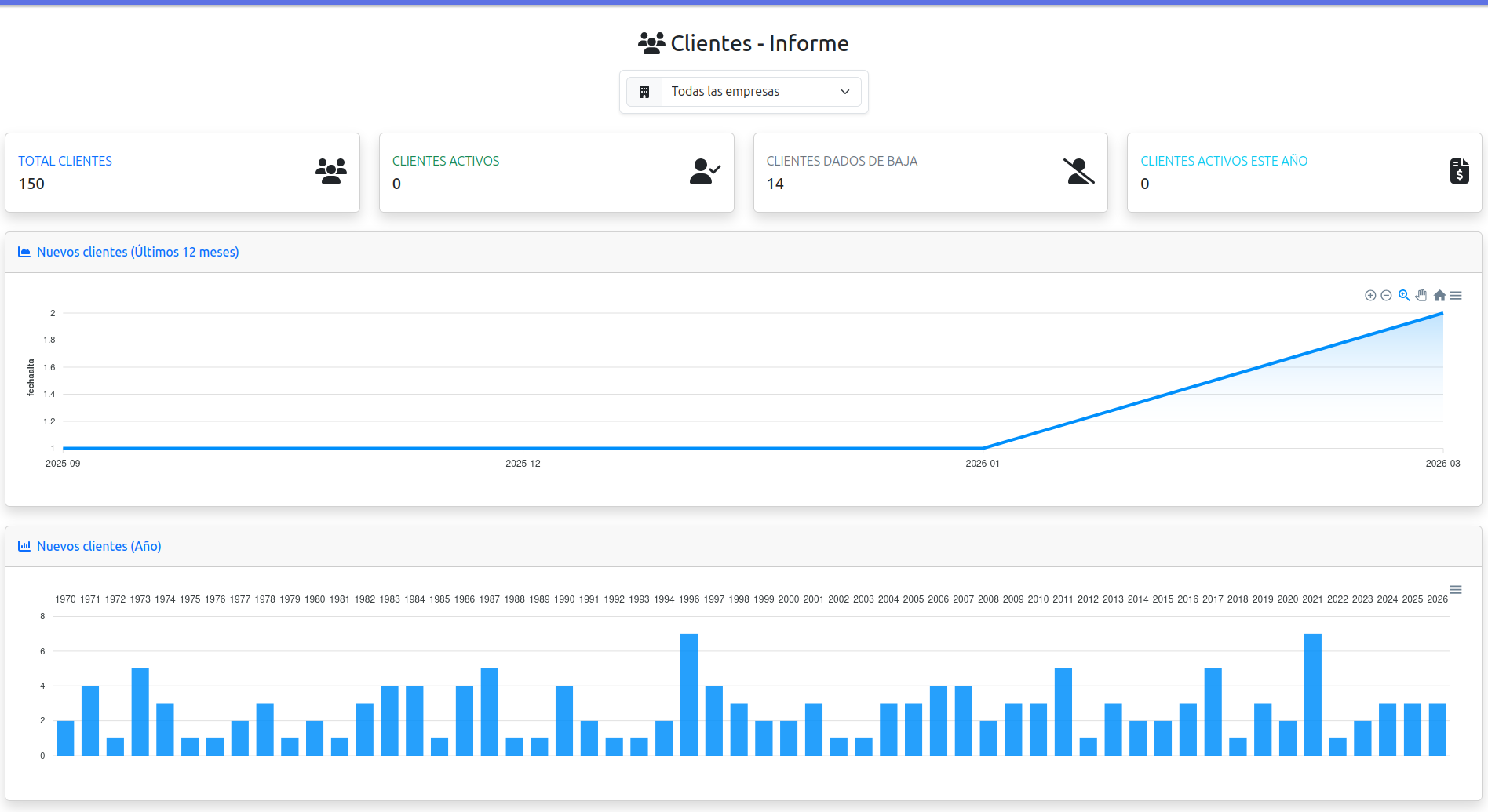Click the 2021 bar in yearly chart
1488x812 pixels.
(x=1312, y=694)
